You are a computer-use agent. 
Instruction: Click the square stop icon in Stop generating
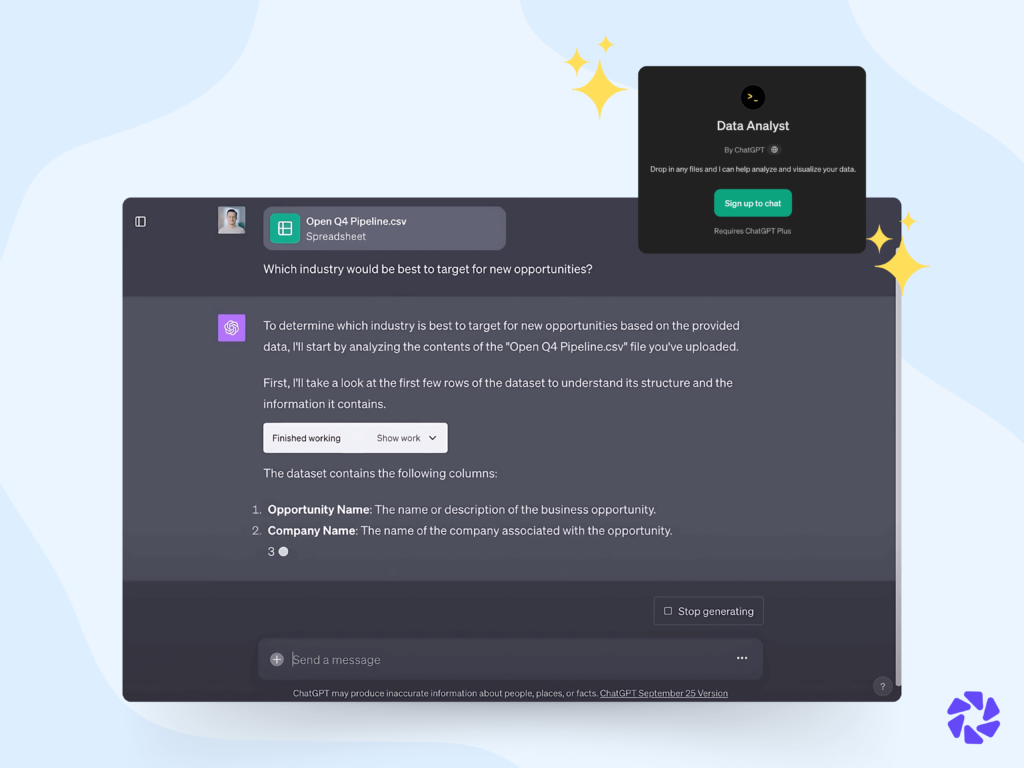667,611
